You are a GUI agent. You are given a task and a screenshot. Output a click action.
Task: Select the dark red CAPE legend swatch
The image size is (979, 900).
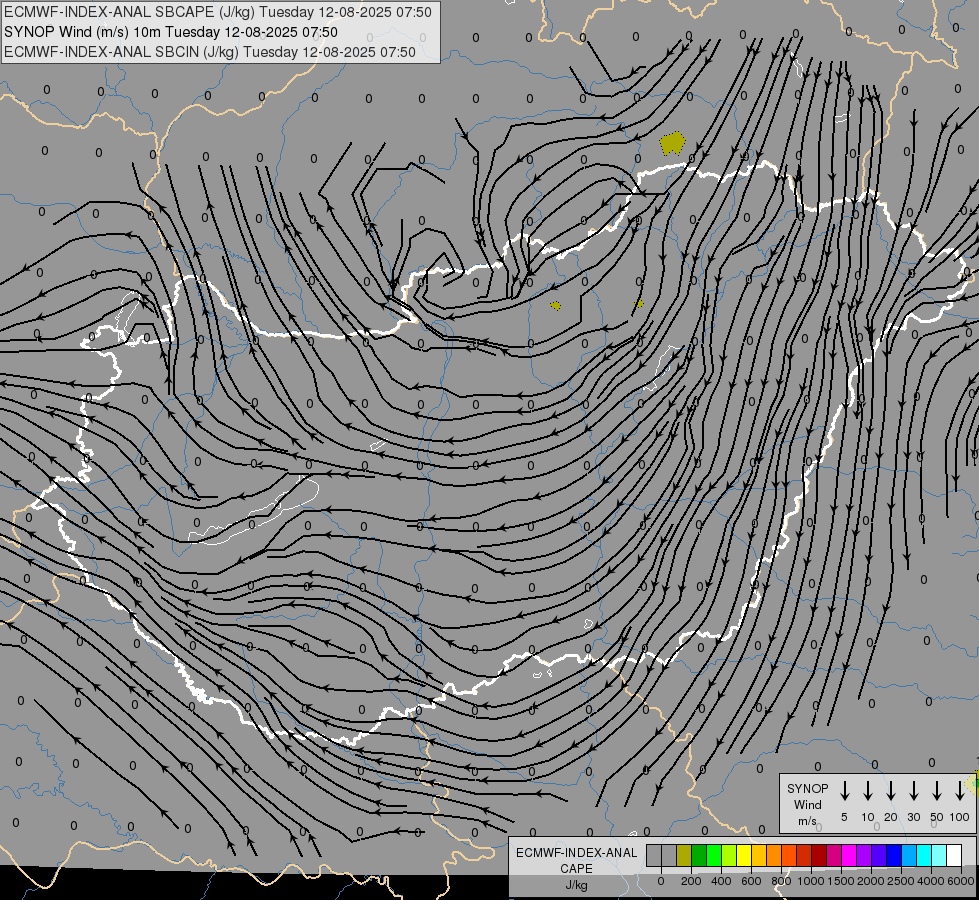point(819,855)
